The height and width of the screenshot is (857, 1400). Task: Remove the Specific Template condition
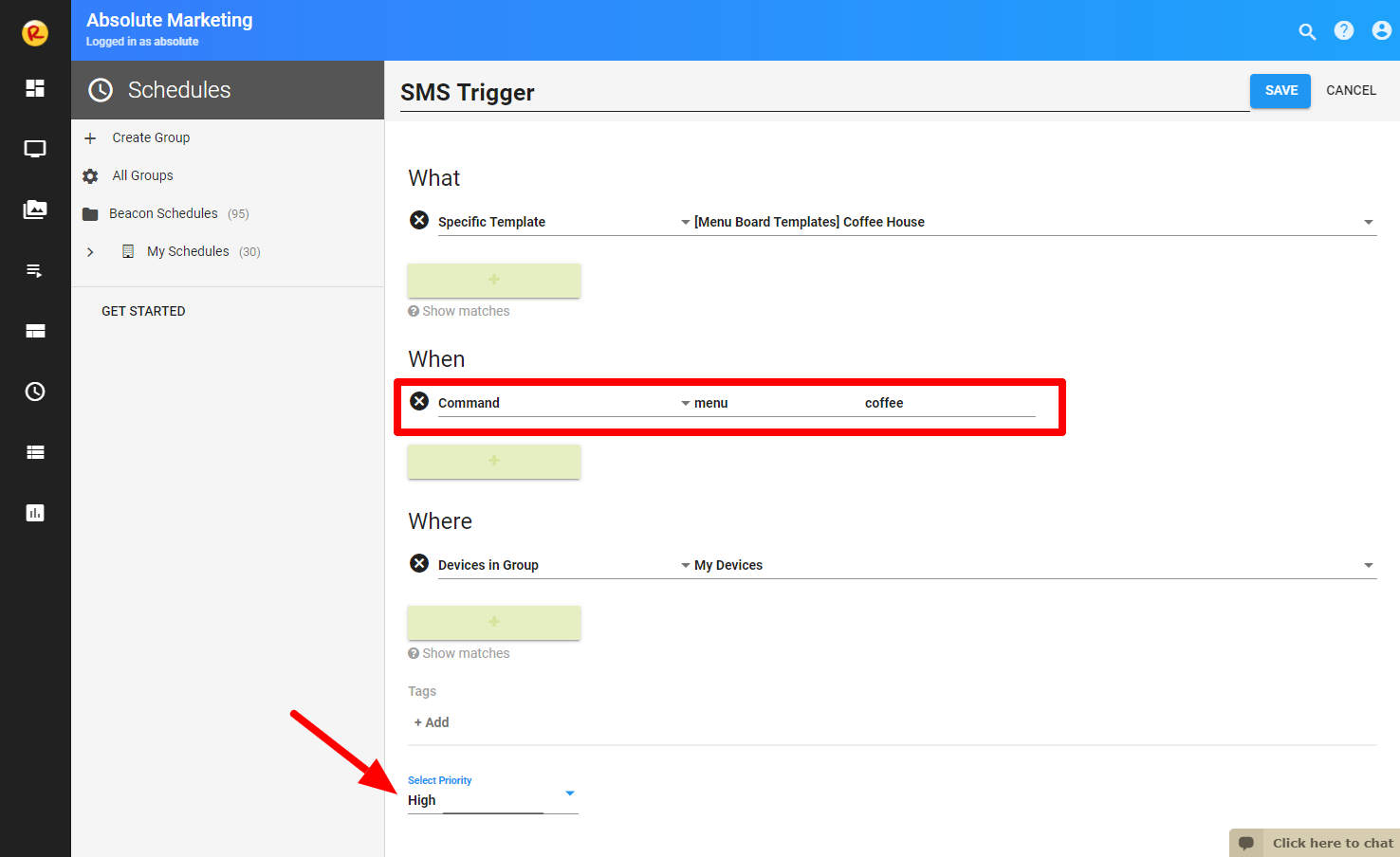(419, 220)
